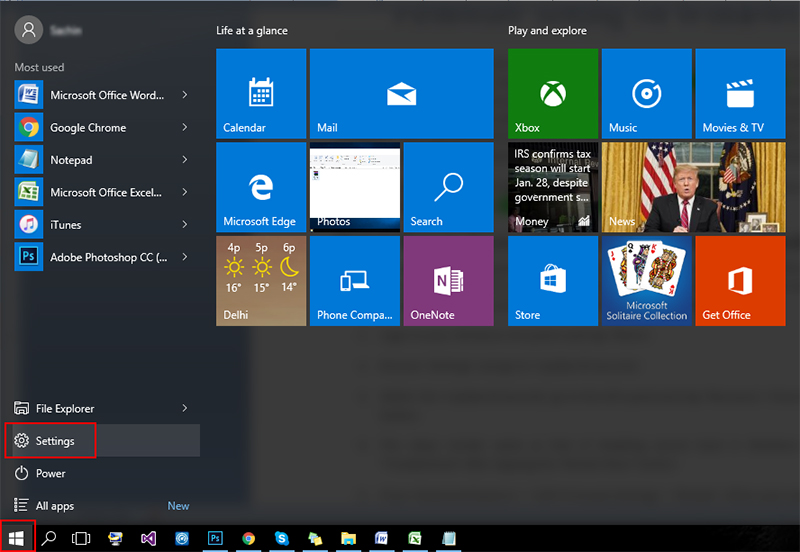Screen dimensions: 800x552
Task: Click the user account avatar
Action: (x=29, y=30)
